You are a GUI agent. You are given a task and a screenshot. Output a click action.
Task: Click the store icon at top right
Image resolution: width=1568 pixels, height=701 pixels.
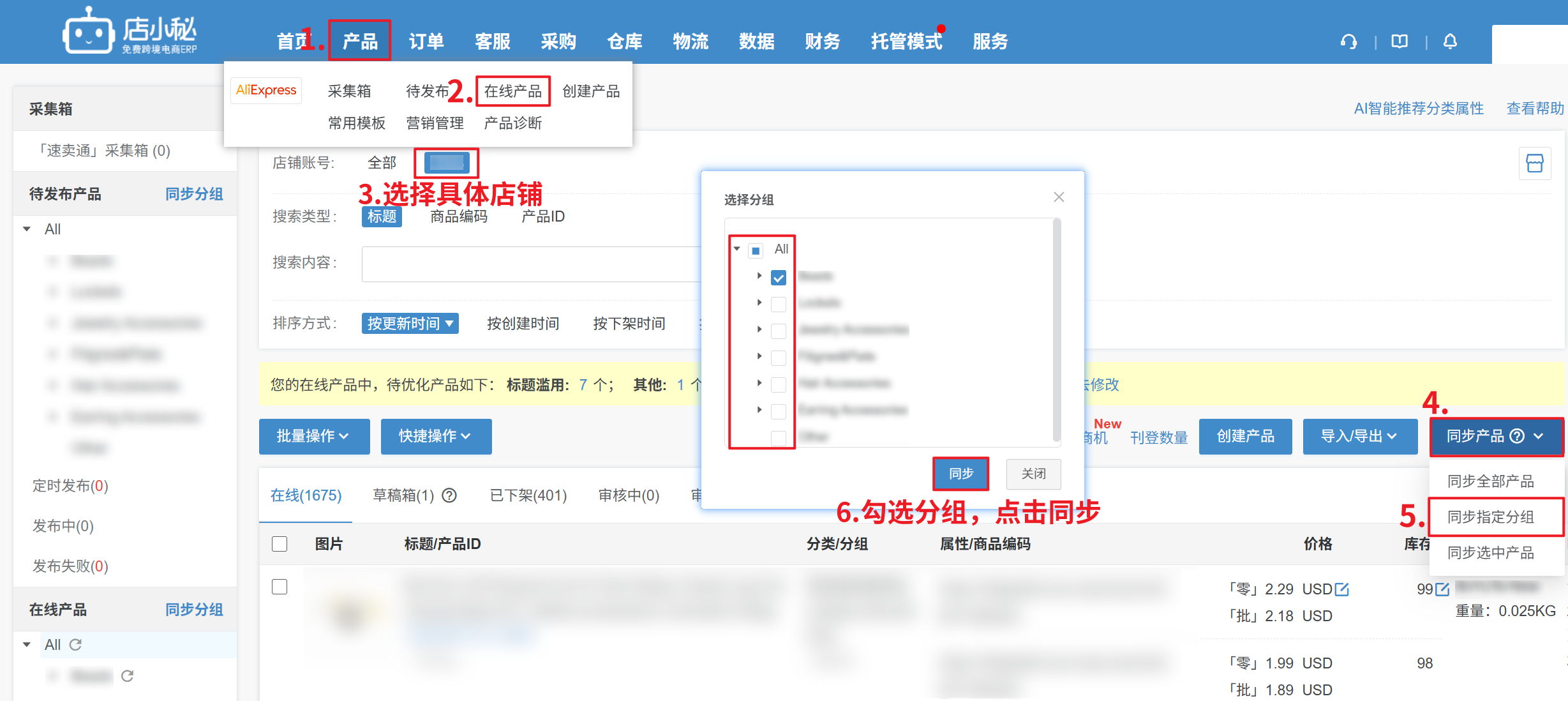pos(1534,163)
